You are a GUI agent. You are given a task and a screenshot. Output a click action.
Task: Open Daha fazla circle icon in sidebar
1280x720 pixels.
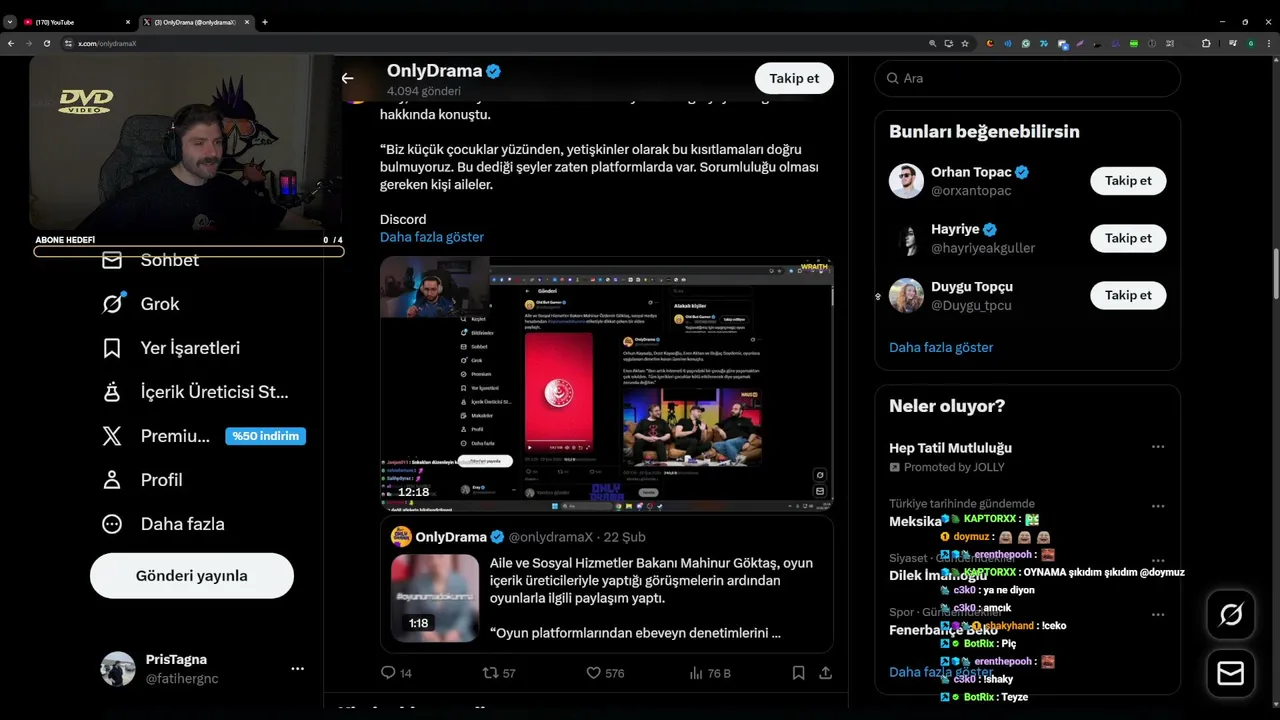112,524
